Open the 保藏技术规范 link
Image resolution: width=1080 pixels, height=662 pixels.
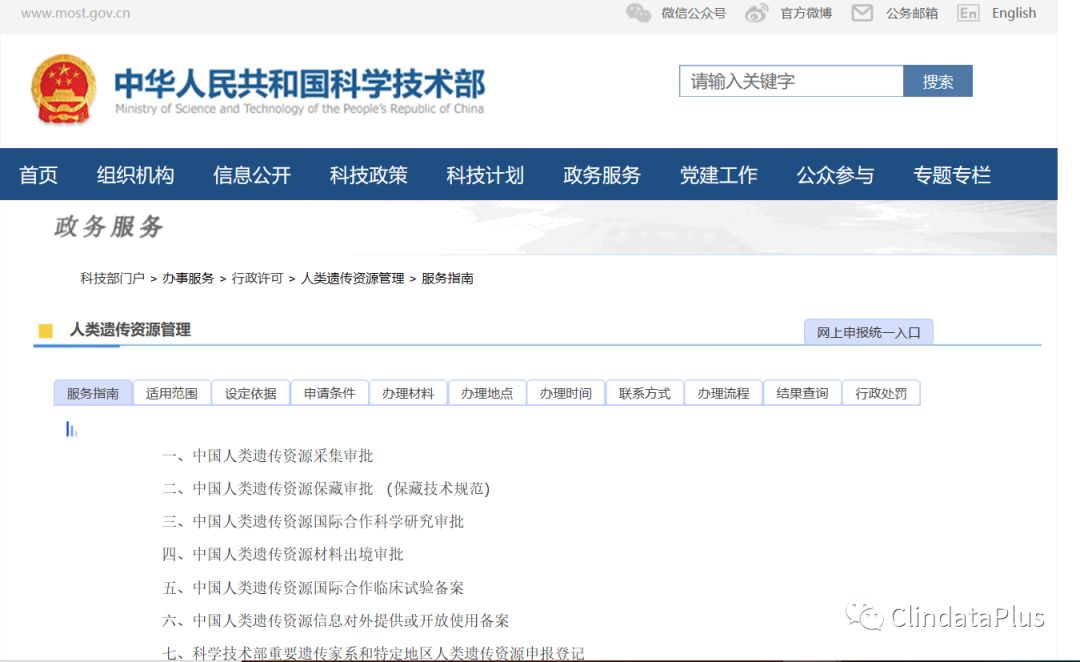pyautogui.click(x=438, y=489)
